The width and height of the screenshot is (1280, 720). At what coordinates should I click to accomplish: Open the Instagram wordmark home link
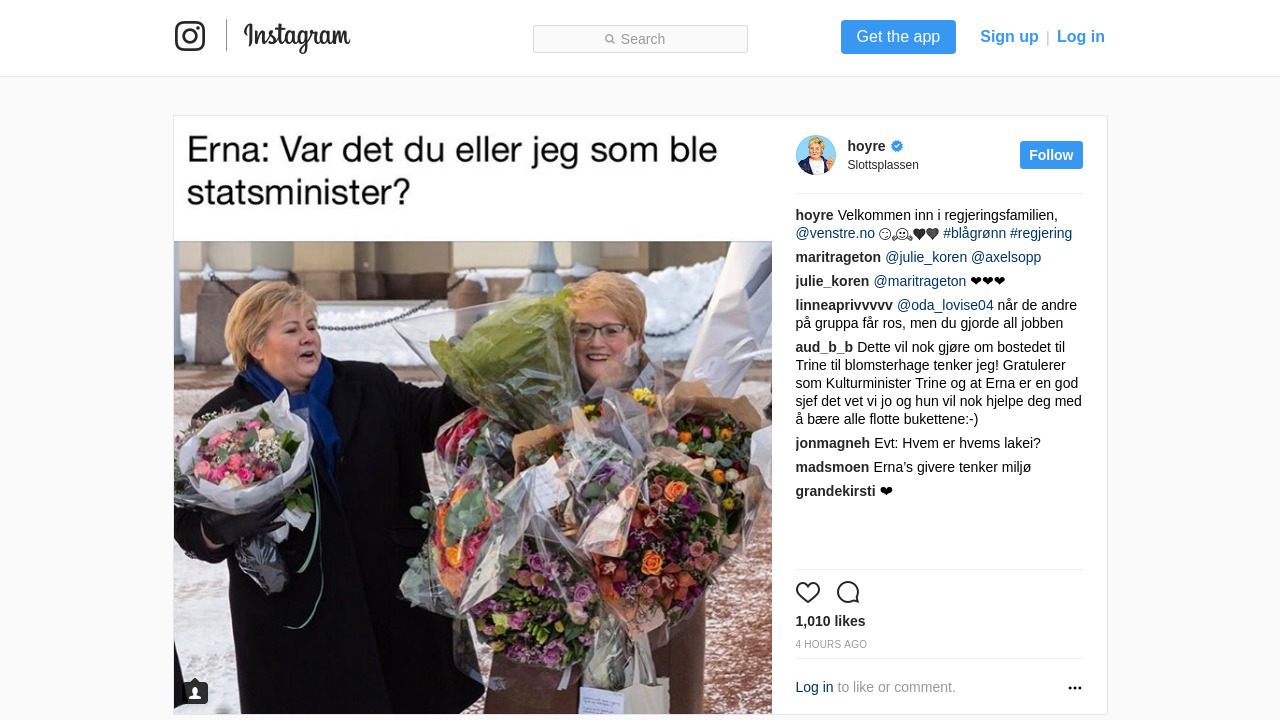point(297,37)
